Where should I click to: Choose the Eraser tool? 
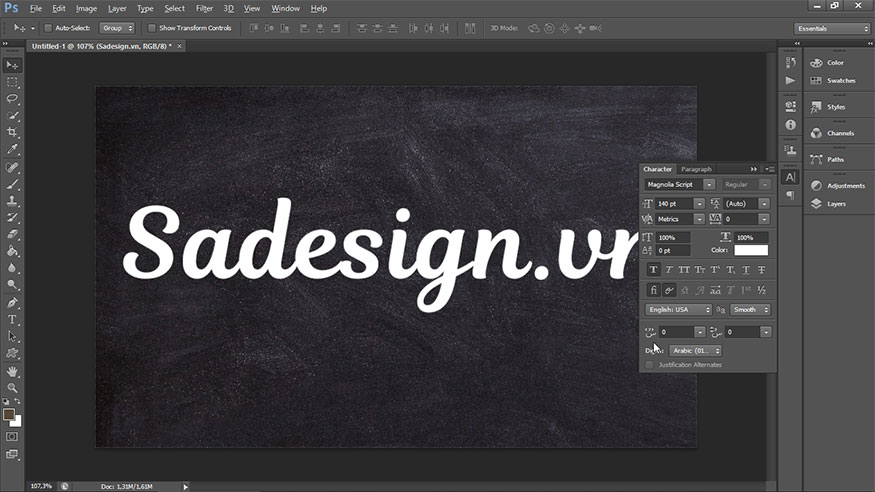12,234
